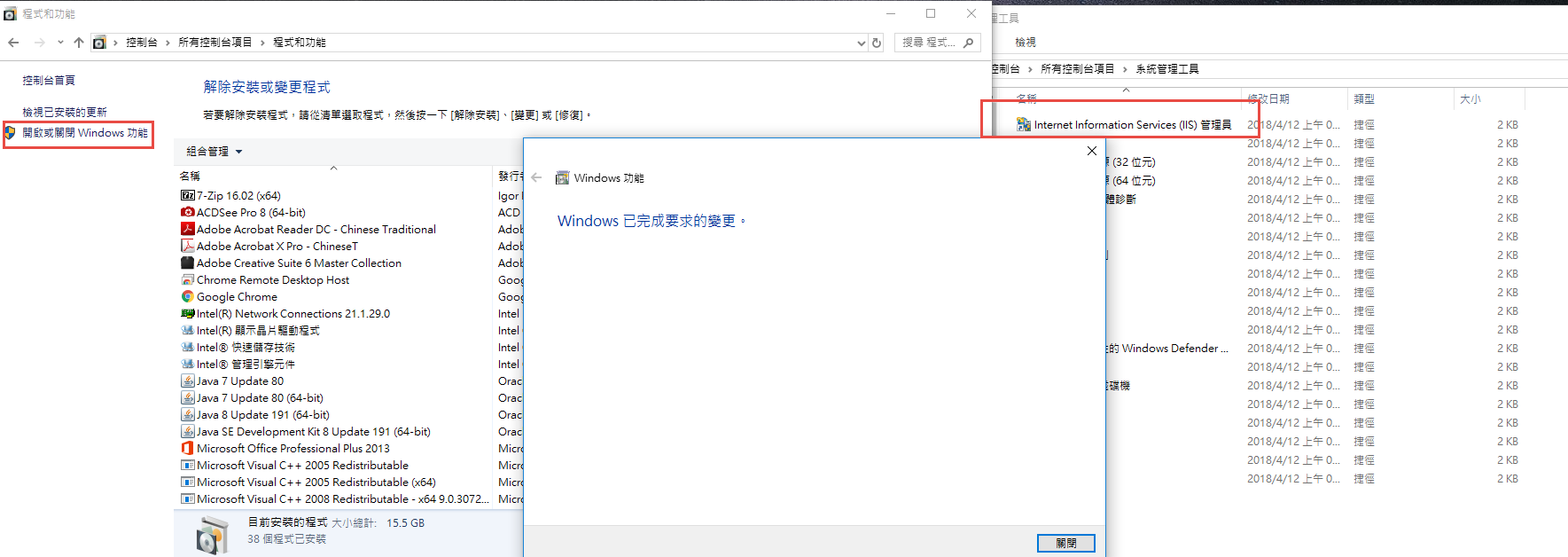Open the 檢視 menu in right window
This screenshot has height=557, width=1568.
1026,43
